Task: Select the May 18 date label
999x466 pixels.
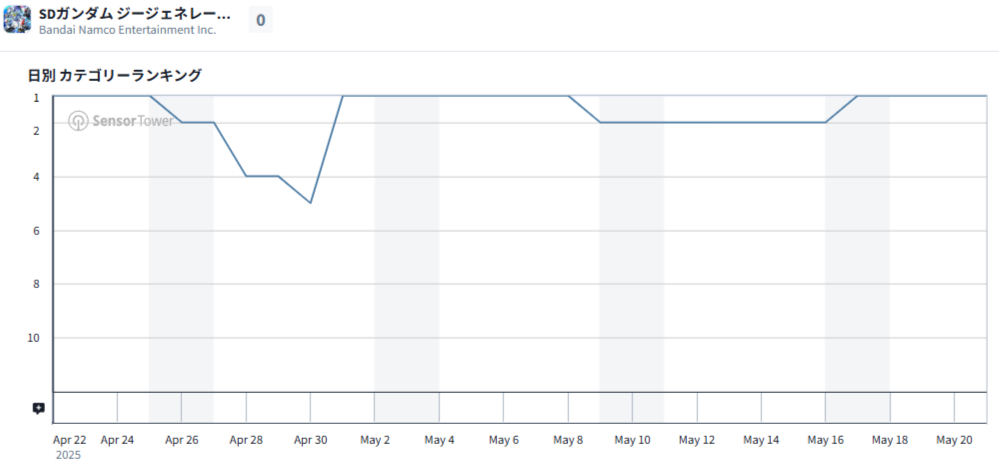Action: [x=889, y=439]
